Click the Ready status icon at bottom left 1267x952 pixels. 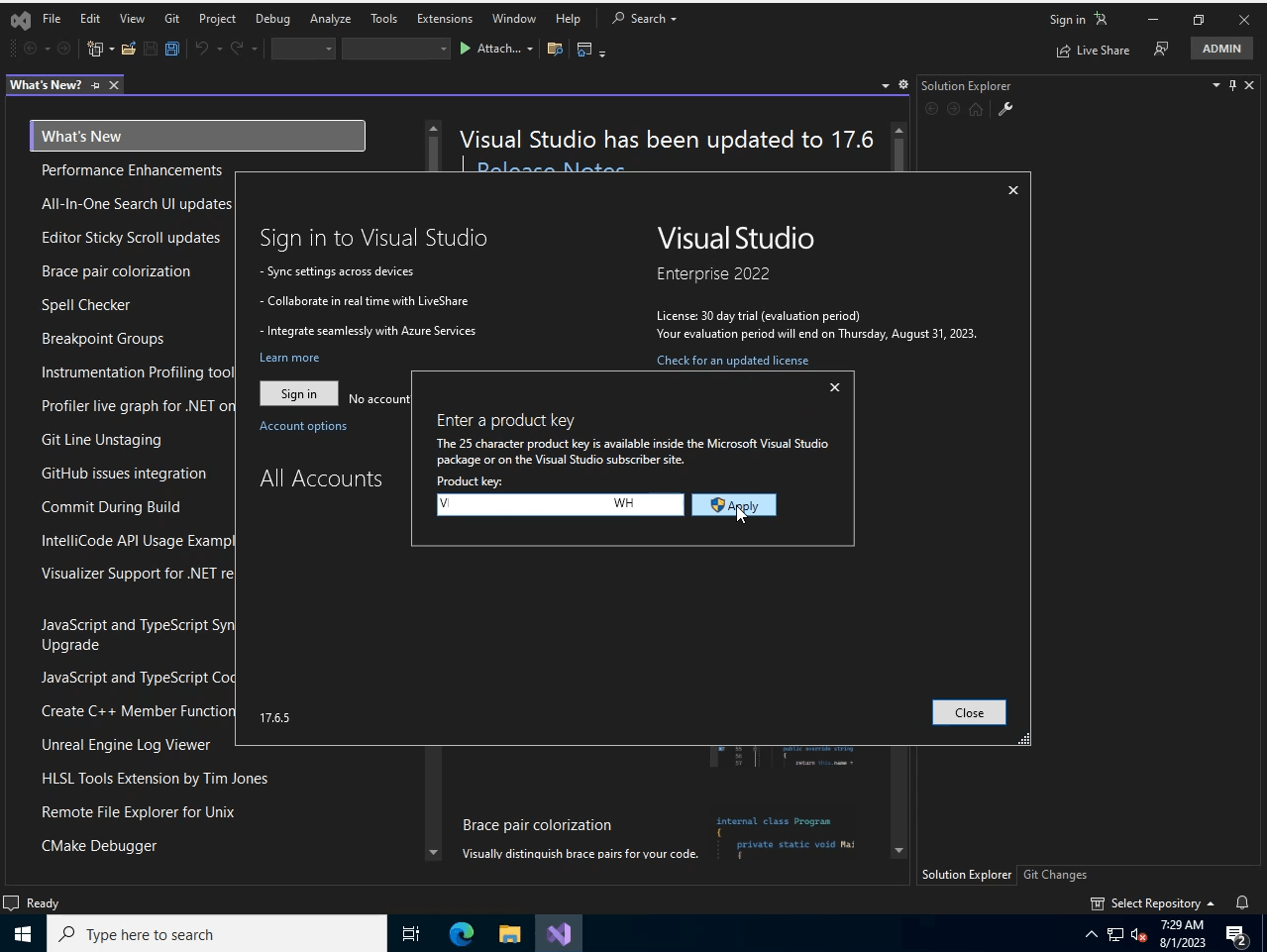coord(12,902)
